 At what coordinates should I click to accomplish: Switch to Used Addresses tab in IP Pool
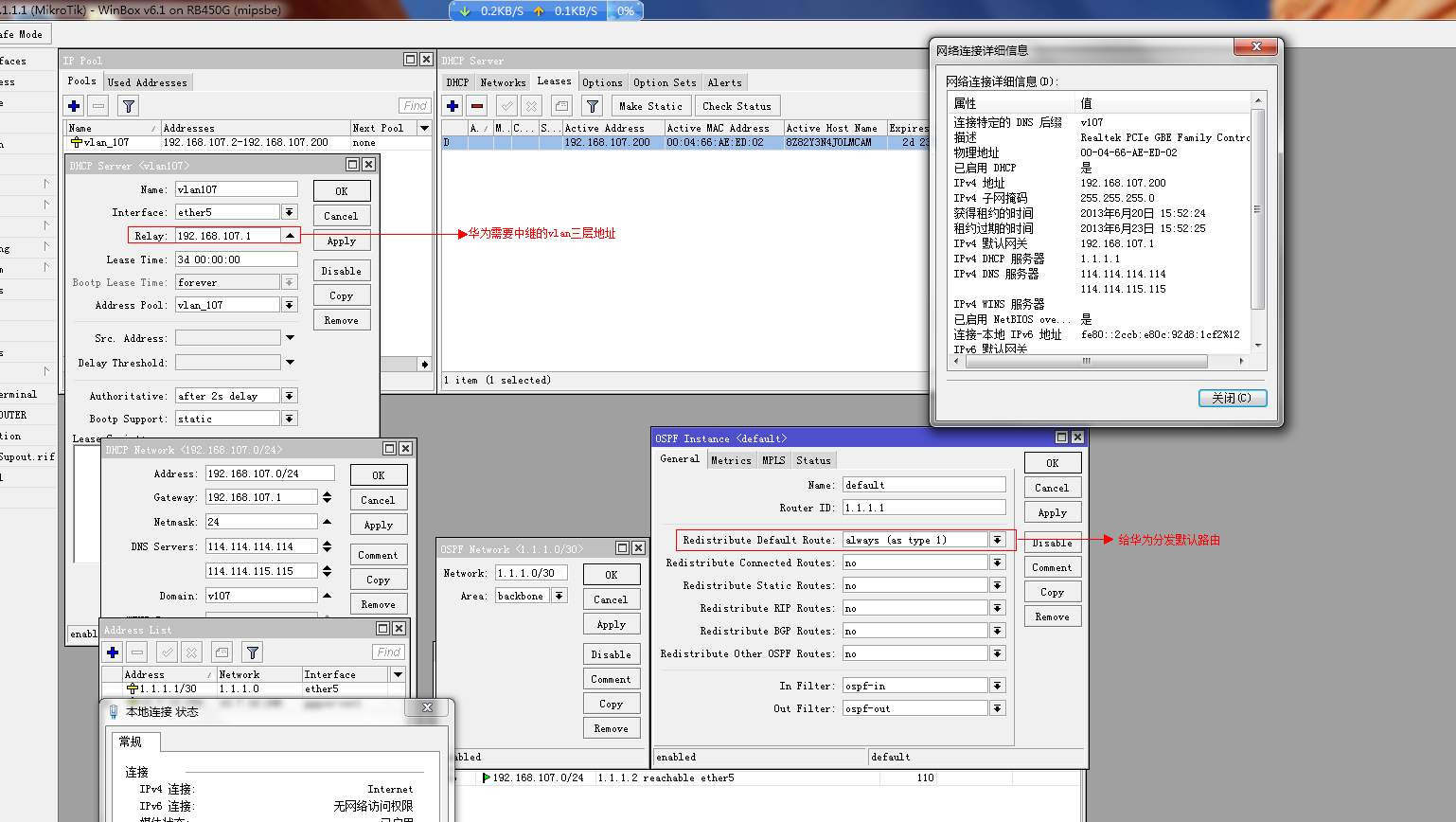[148, 82]
